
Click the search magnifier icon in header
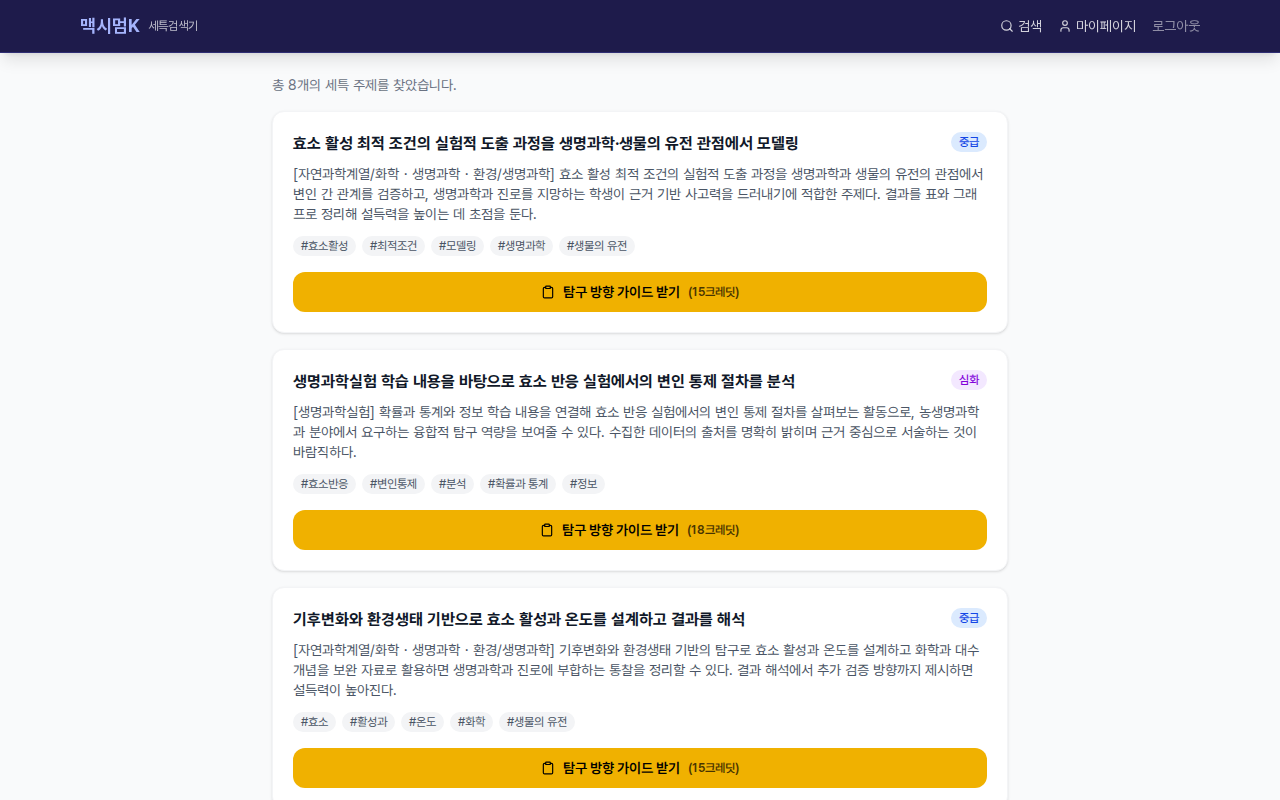point(1007,26)
